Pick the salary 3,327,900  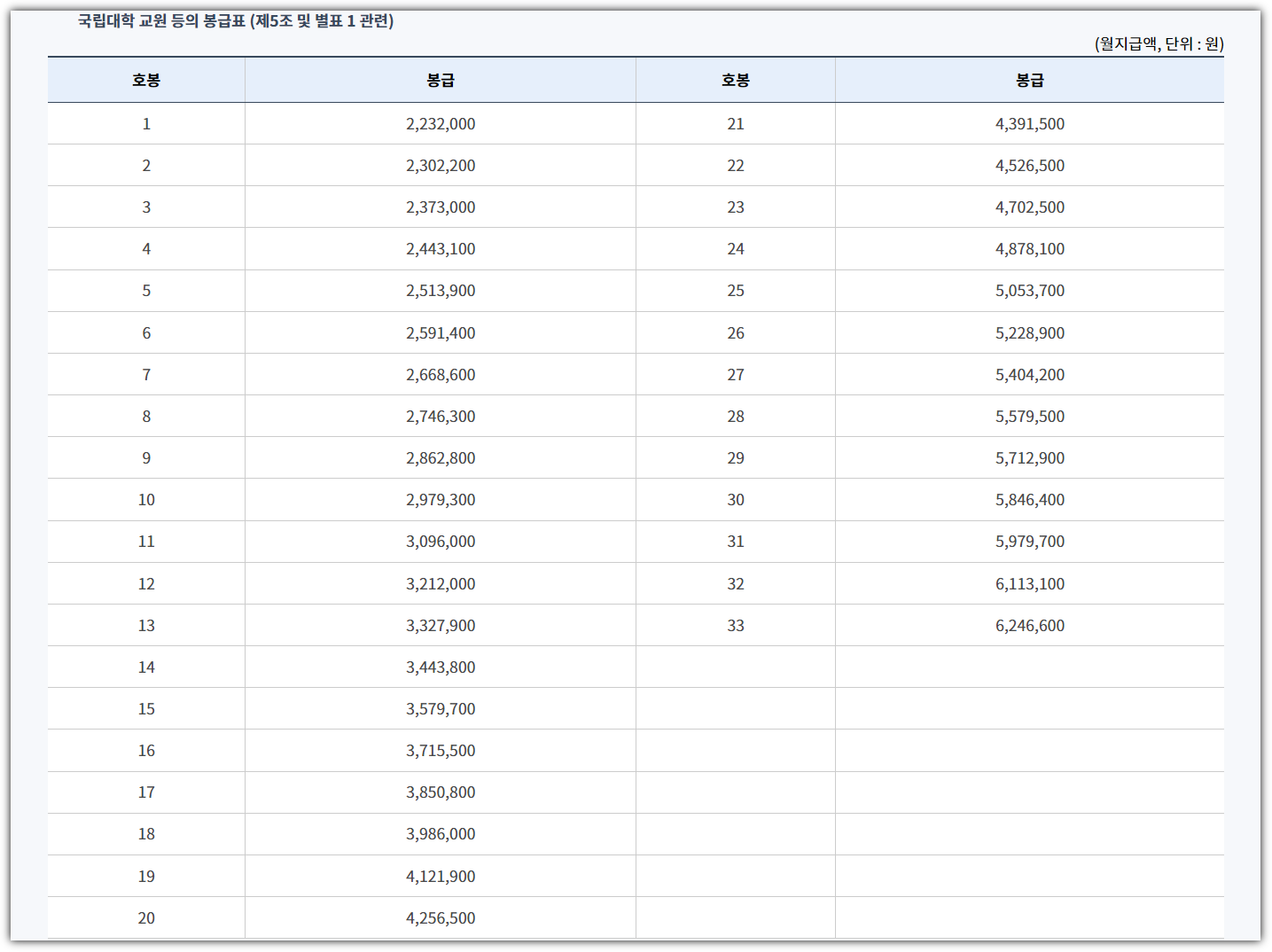coord(441,626)
